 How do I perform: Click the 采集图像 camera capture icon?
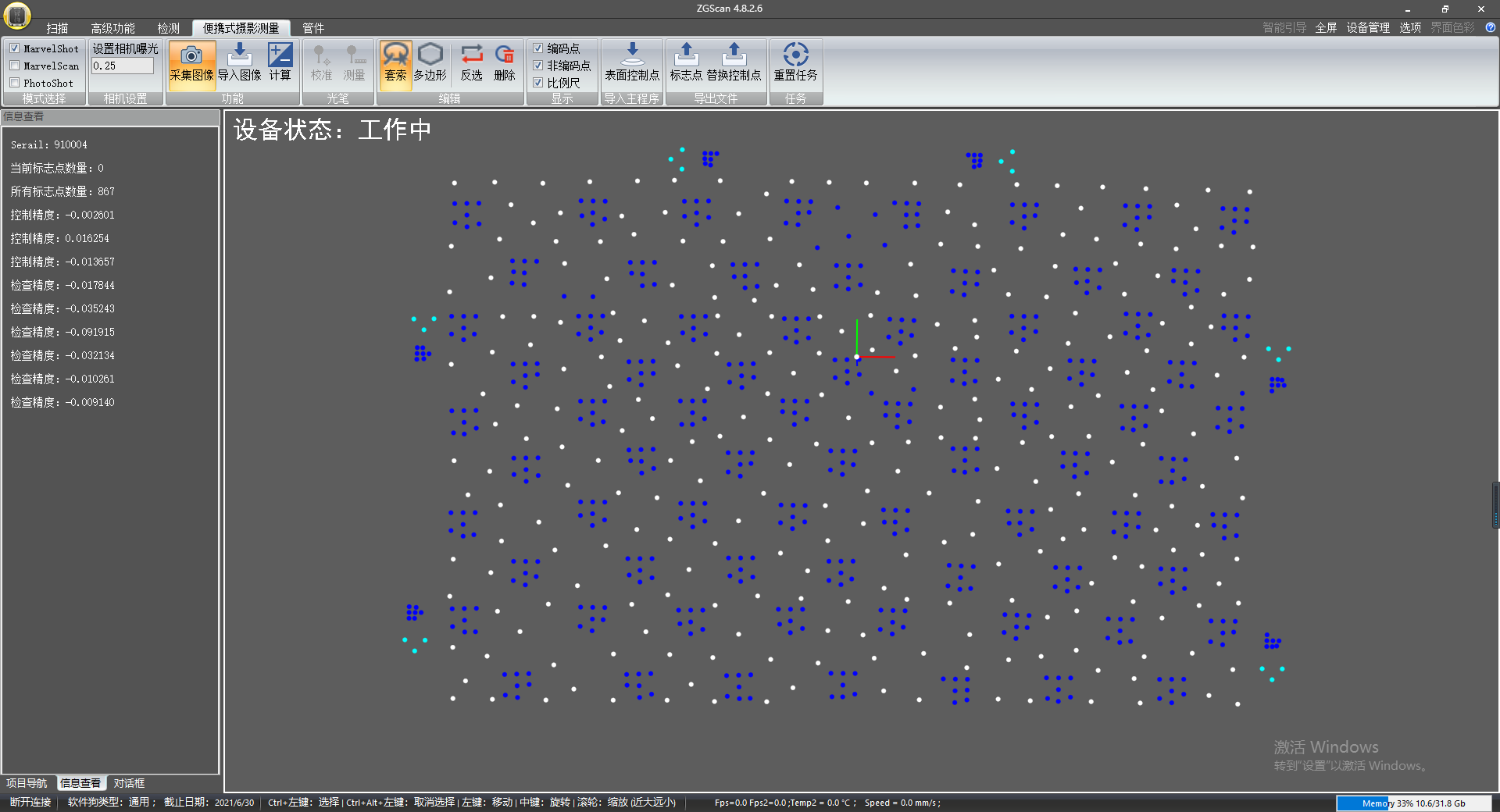[191, 56]
